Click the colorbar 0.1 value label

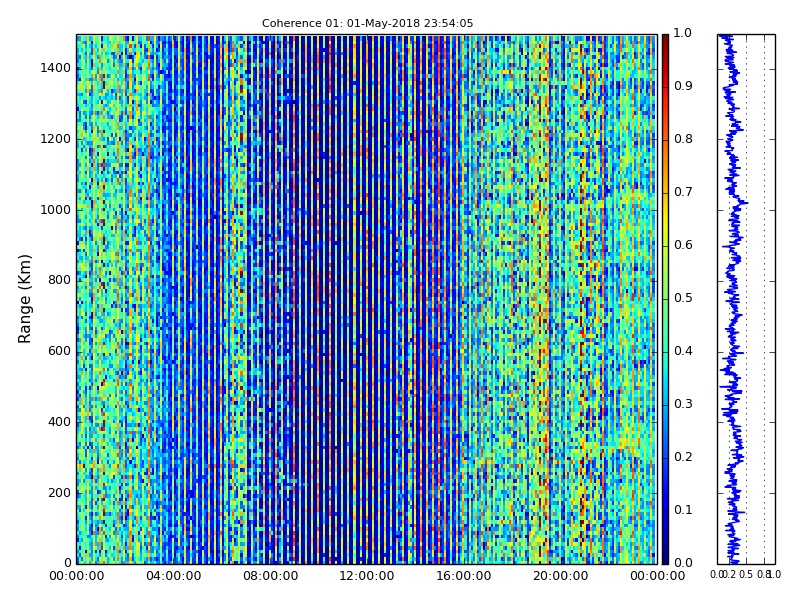(683, 511)
